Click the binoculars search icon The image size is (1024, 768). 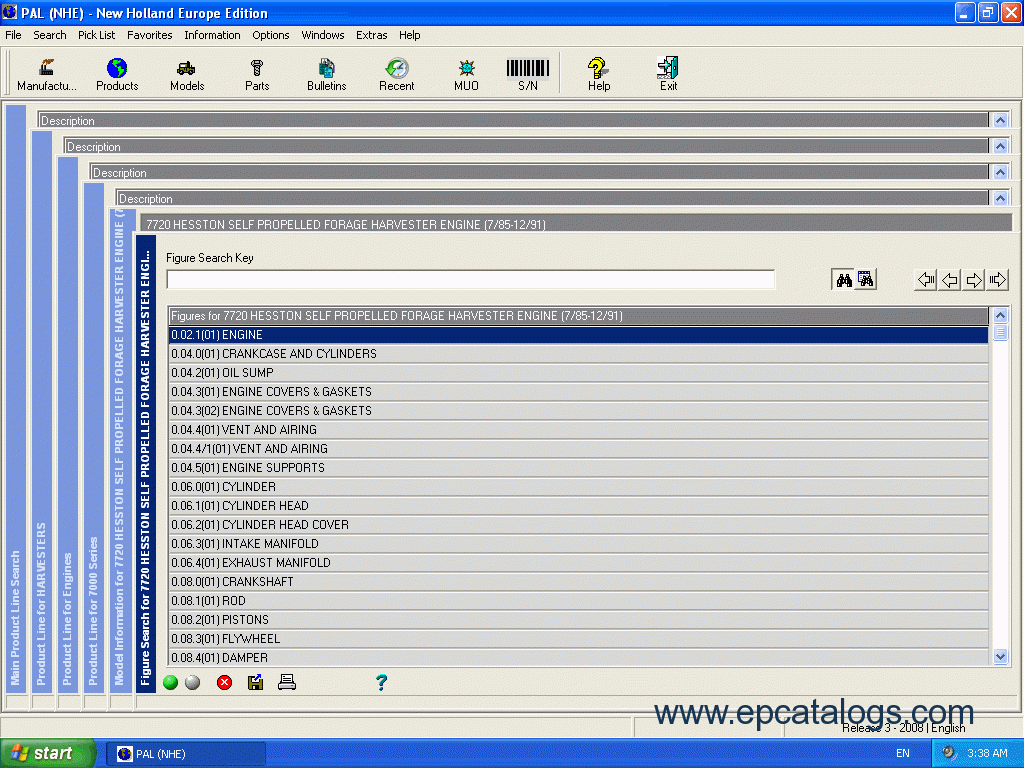pyautogui.click(x=843, y=280)
